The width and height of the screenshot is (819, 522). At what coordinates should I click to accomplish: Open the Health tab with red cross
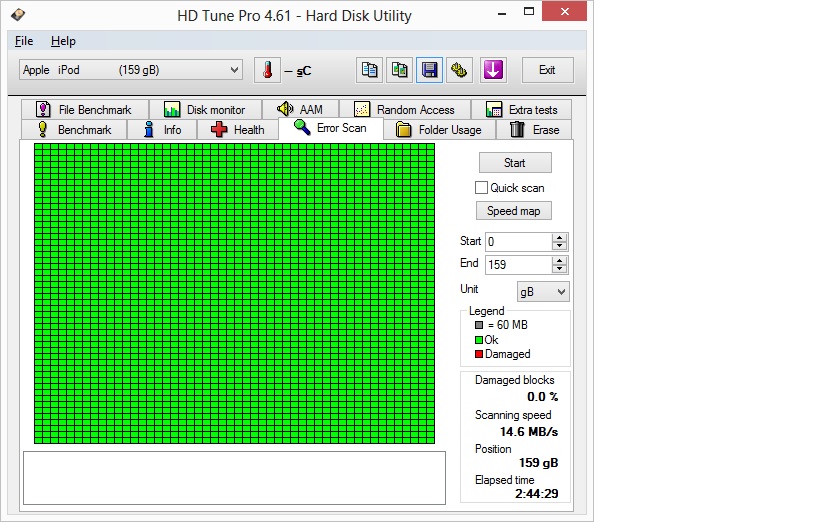point(237,130)
